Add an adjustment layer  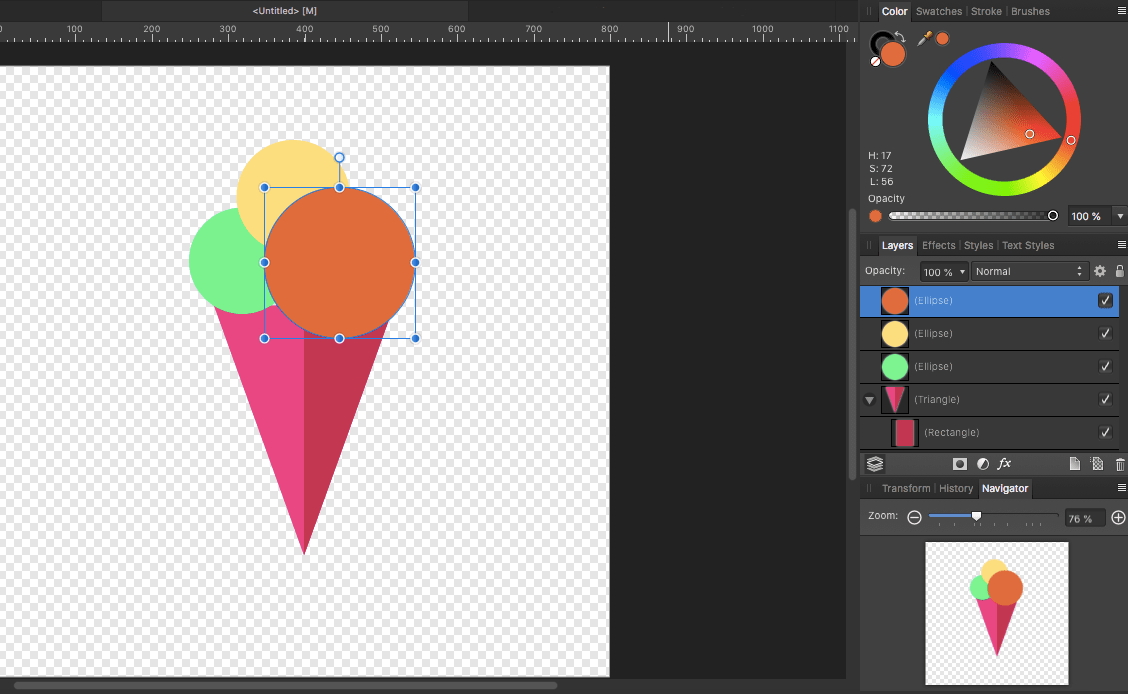(982, 464)
